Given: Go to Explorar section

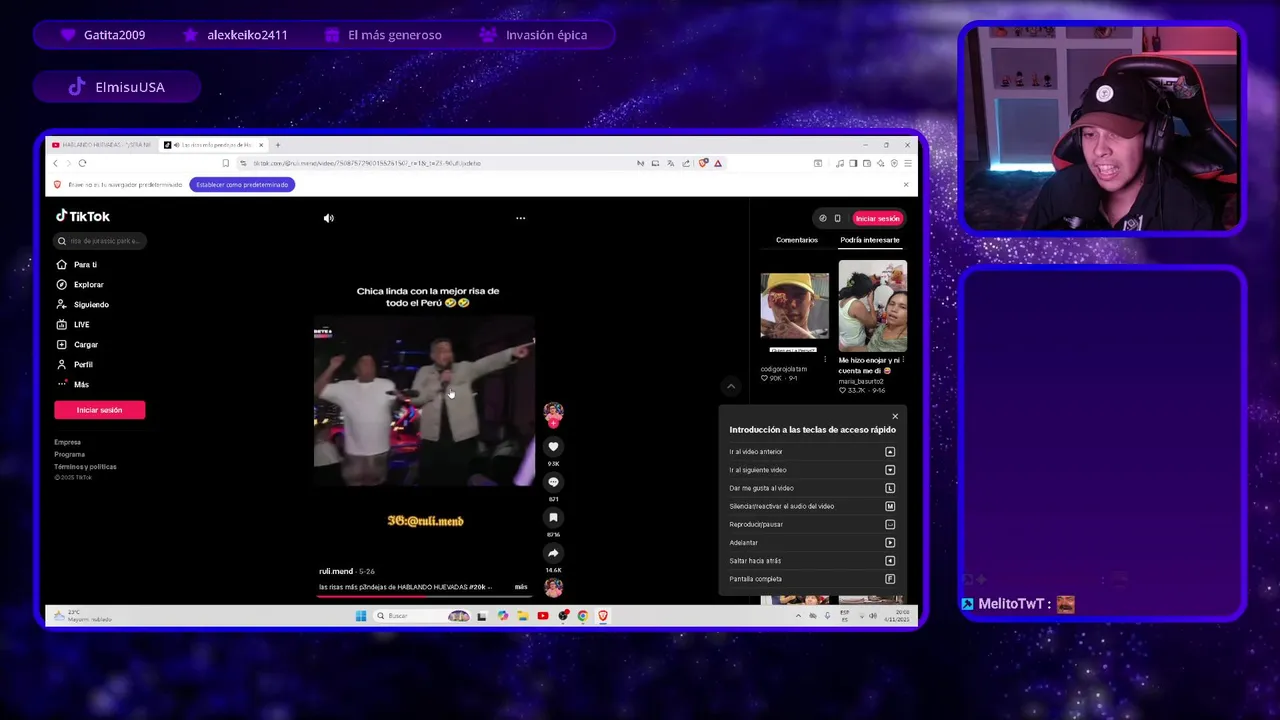Looking at the screenshot, I should coord(88,285).
